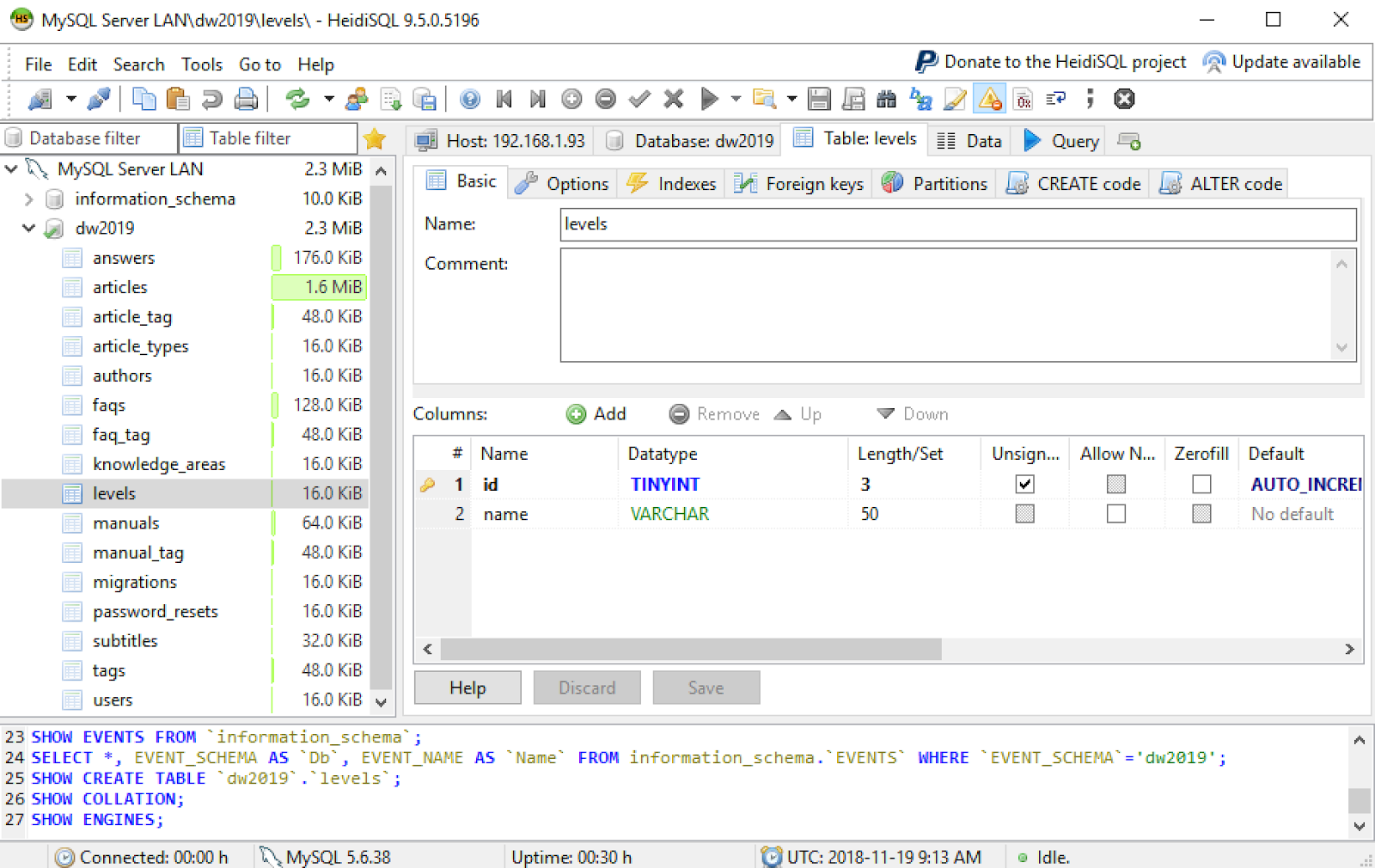Click the Find text binoculars icon
Viewport: 1375px width, 868px height.
point(887,100)
